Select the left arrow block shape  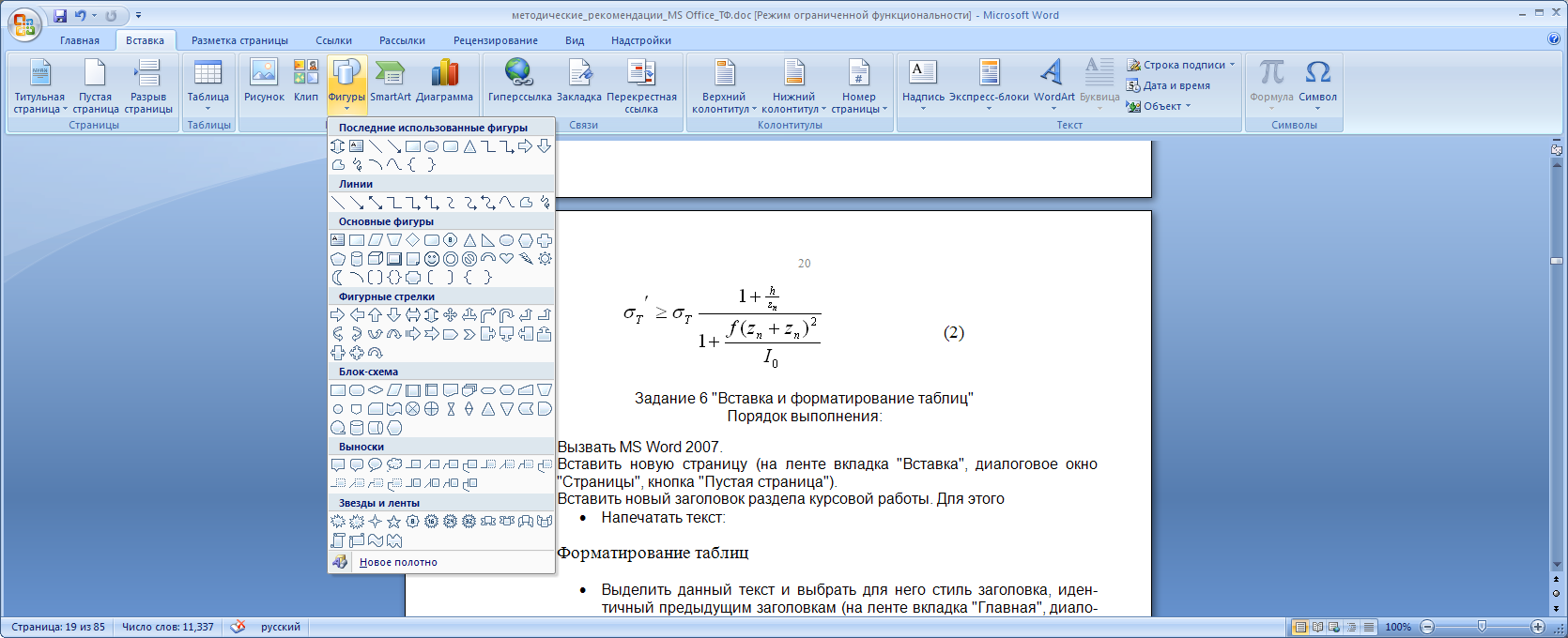click(x=357, y=315)
